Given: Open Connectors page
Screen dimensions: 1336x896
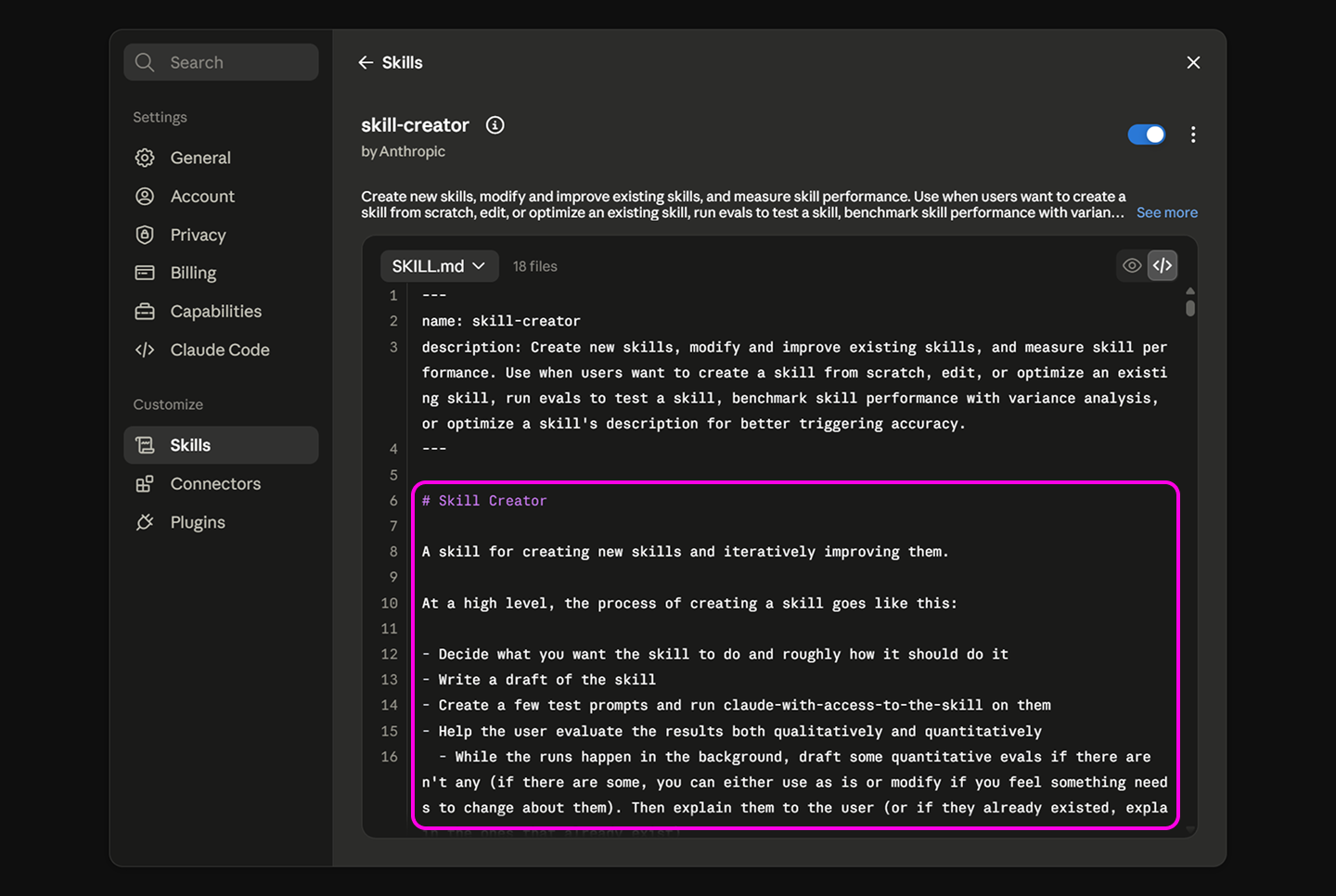Looking at the screenshot, I should pos(221,484).
